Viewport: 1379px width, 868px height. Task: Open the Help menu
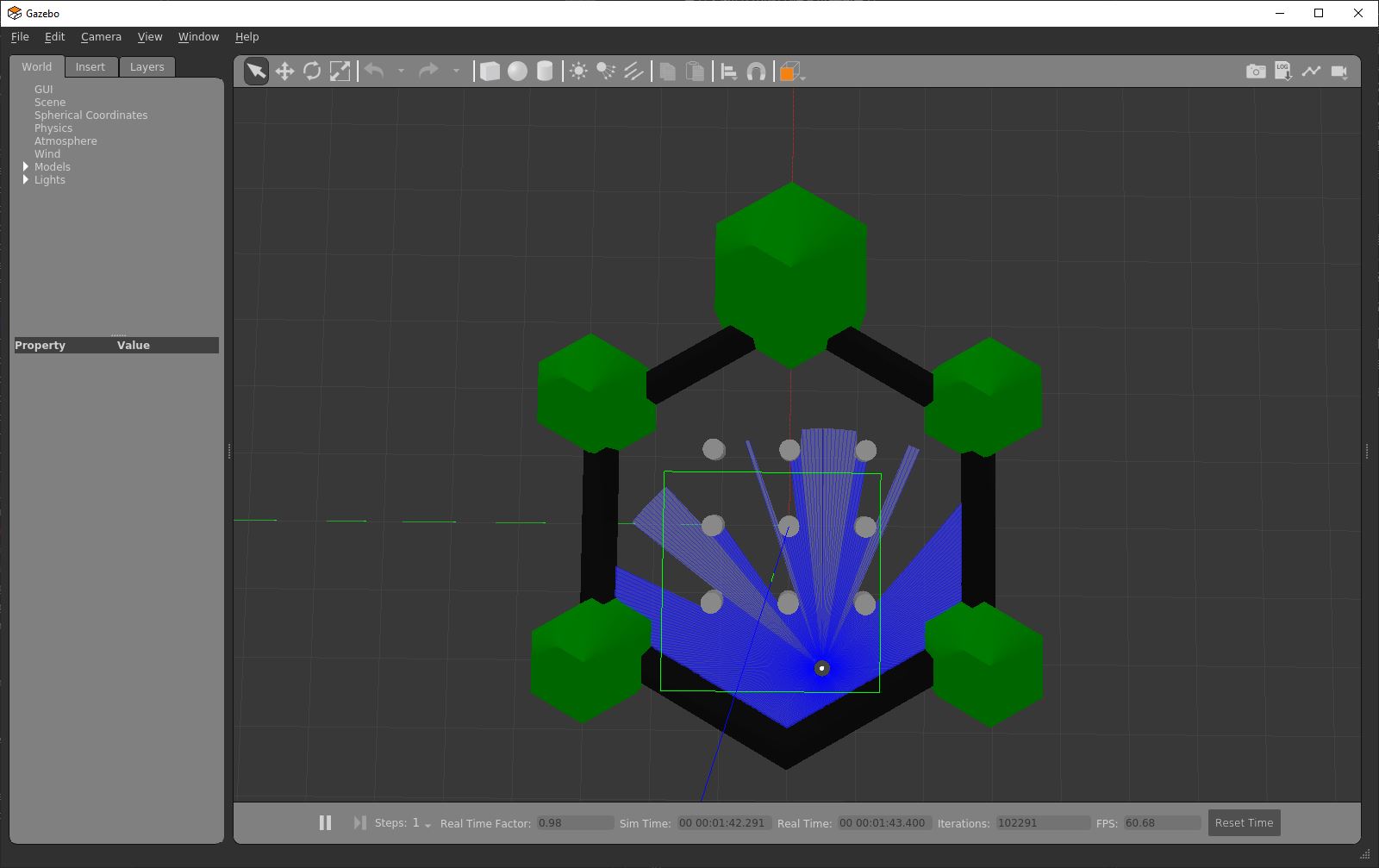[246, 36]
